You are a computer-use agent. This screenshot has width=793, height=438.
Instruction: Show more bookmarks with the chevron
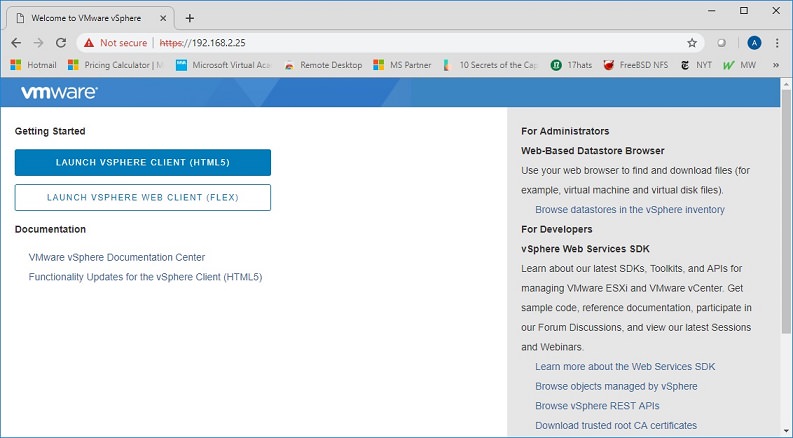[776, 65]
